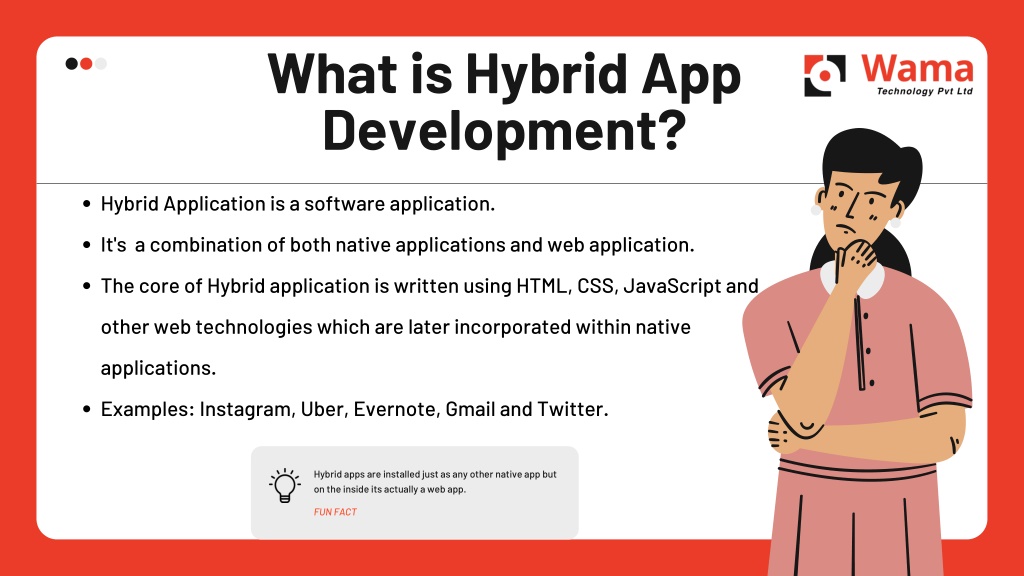The width and height of the screenshot is (1024, 576).
Task: Click "Hybrid apps are installed just as any" text
Action: [435, 475]
